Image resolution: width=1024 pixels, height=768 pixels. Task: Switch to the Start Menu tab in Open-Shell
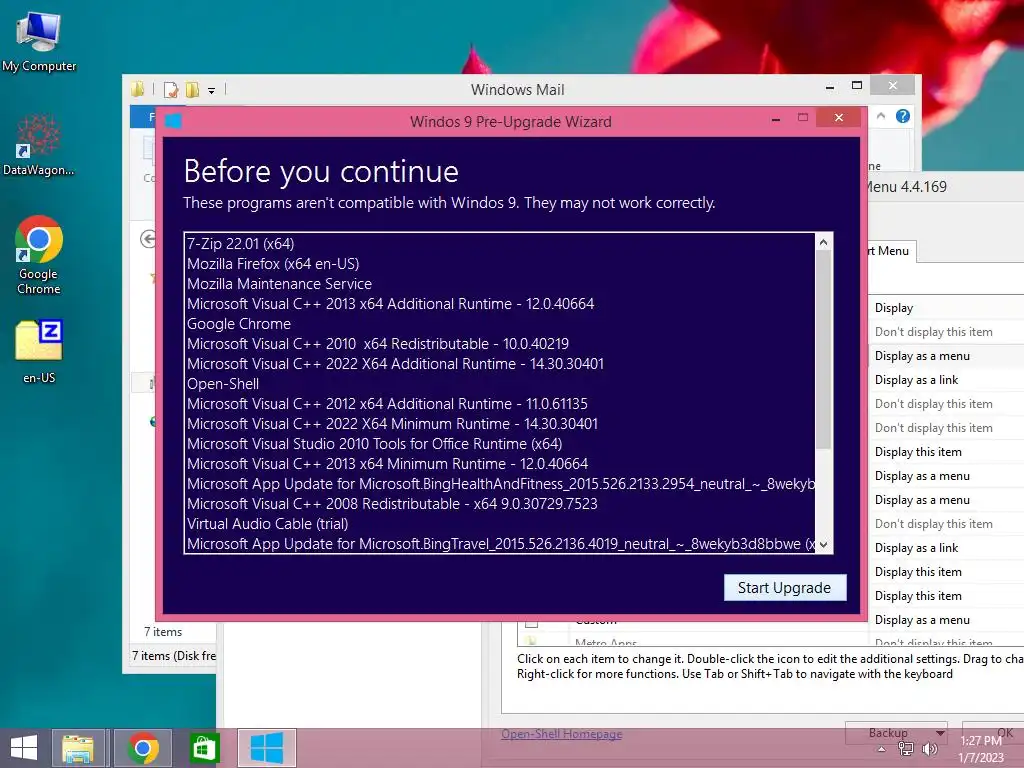click(x=891, y=251)
